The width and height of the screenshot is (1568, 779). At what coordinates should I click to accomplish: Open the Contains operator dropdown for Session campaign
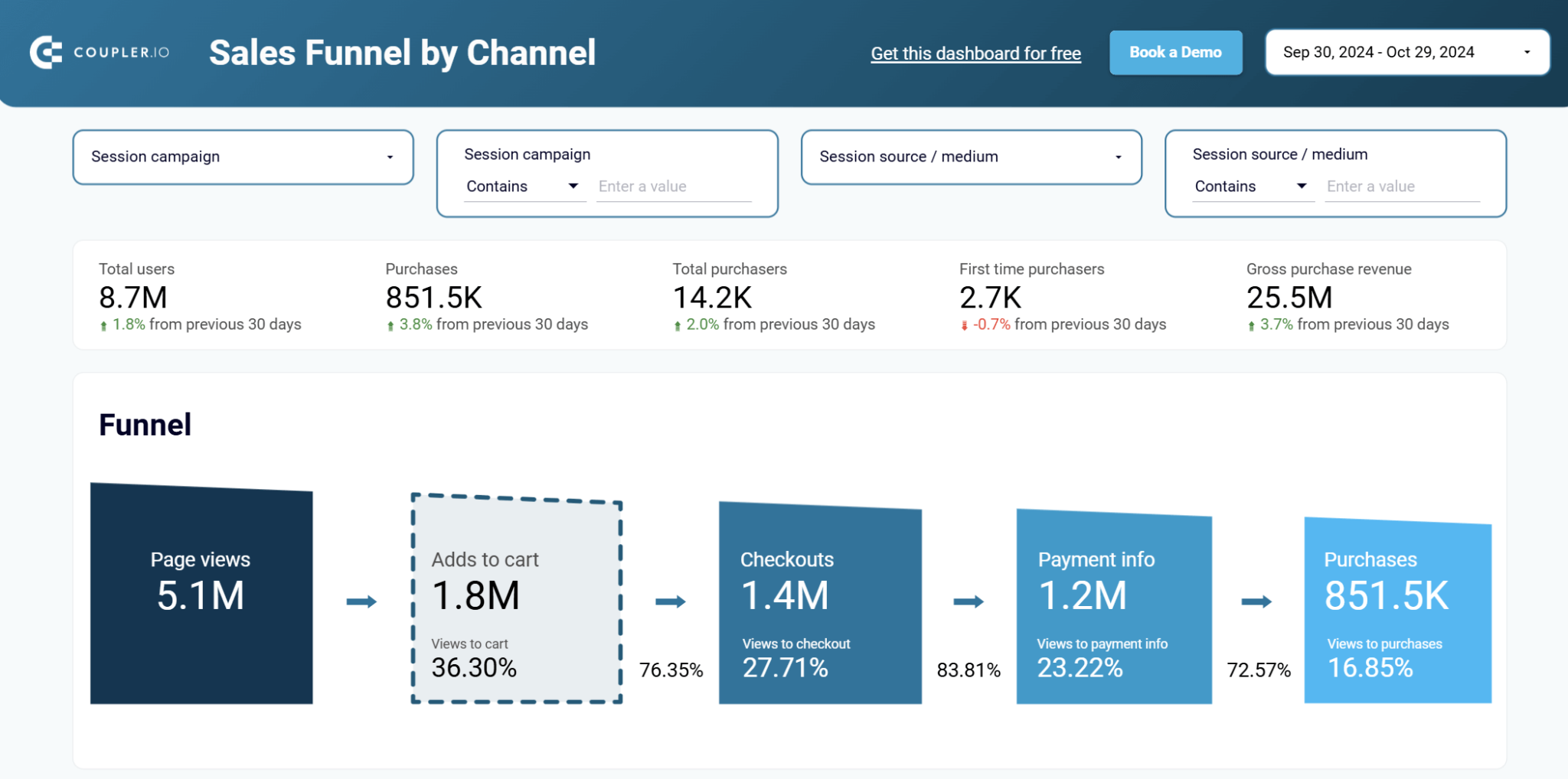(573, 186)
